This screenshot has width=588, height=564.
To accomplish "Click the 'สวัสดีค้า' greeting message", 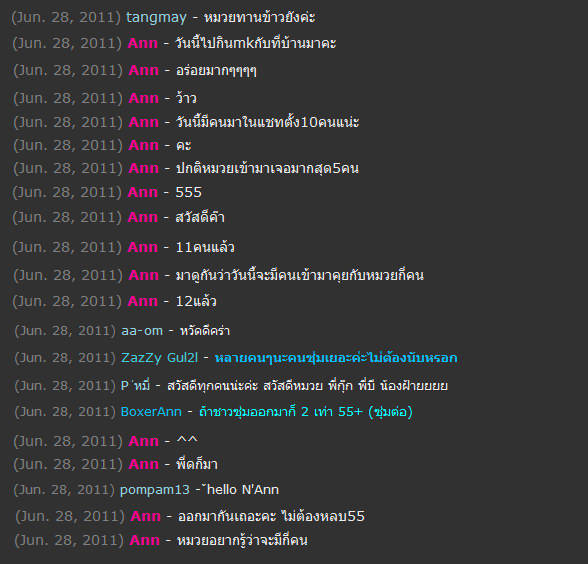I will (x=200, y=217).
